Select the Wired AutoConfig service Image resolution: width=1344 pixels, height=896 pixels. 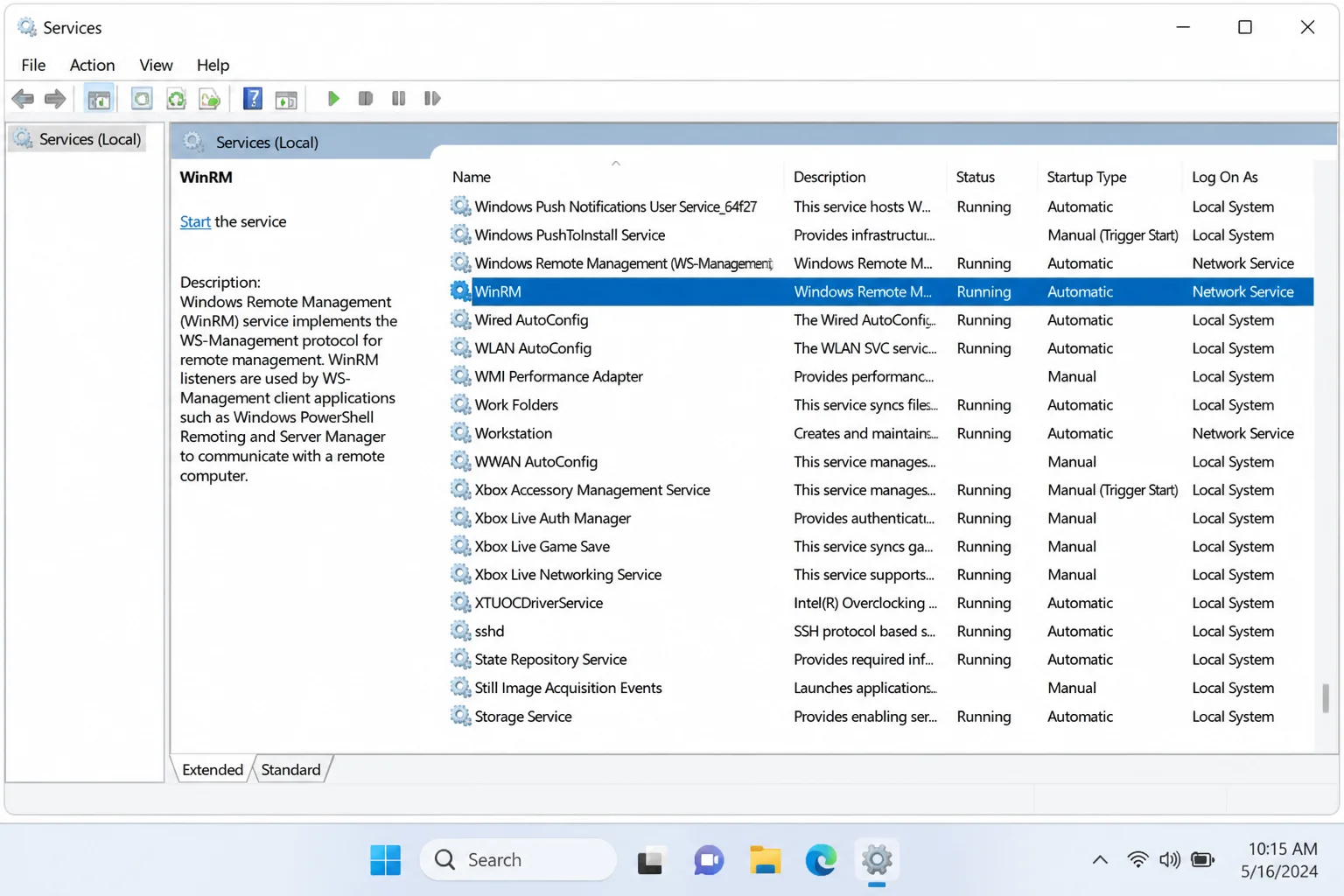(880, 320)
